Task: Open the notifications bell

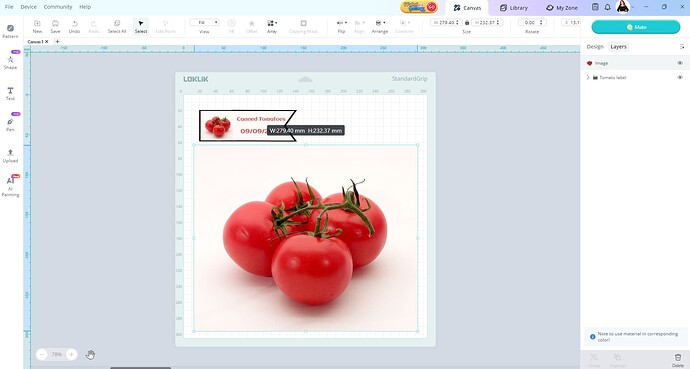Action: point(607,7)
